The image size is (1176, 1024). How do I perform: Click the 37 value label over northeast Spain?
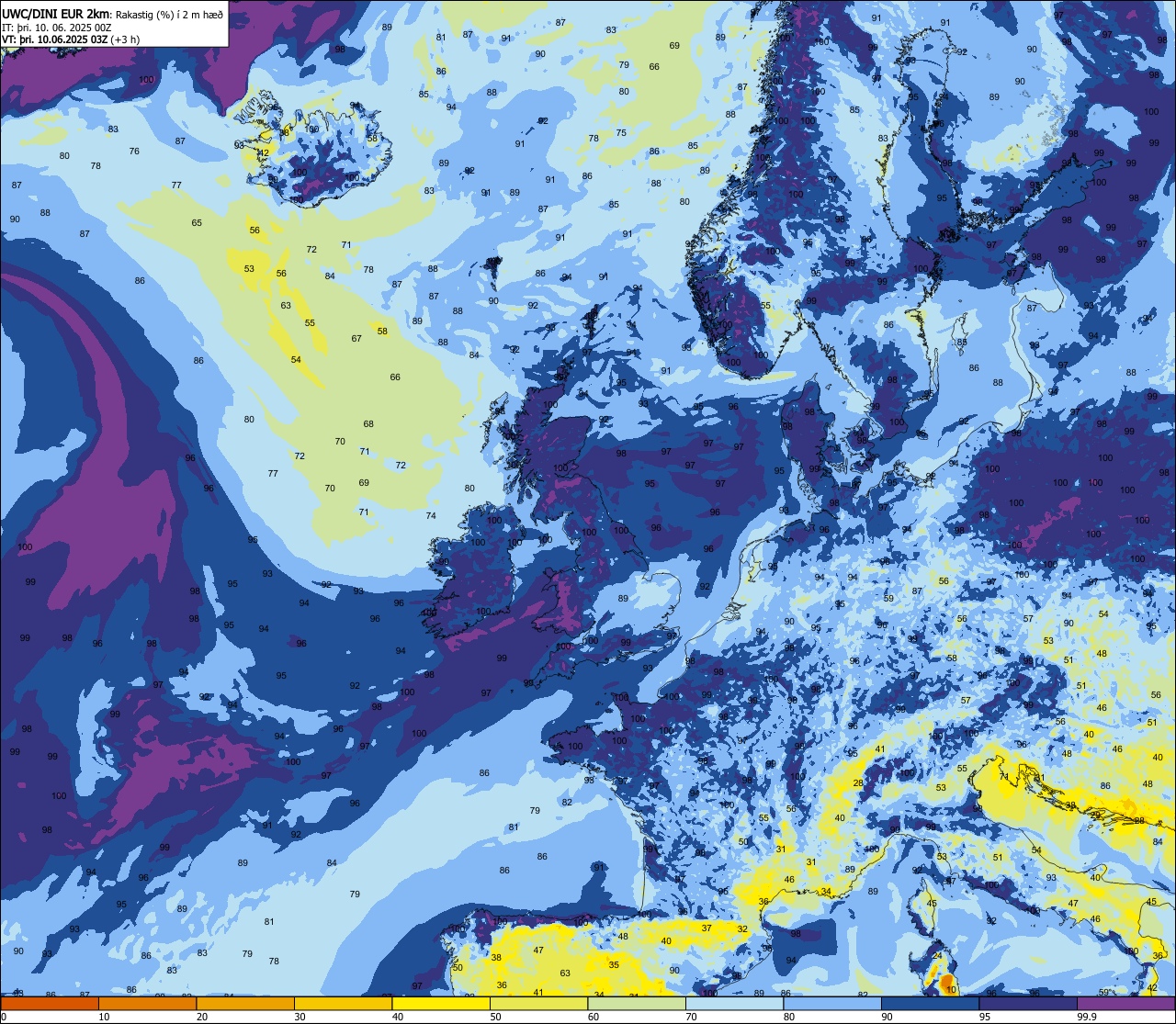coord(707,928)
